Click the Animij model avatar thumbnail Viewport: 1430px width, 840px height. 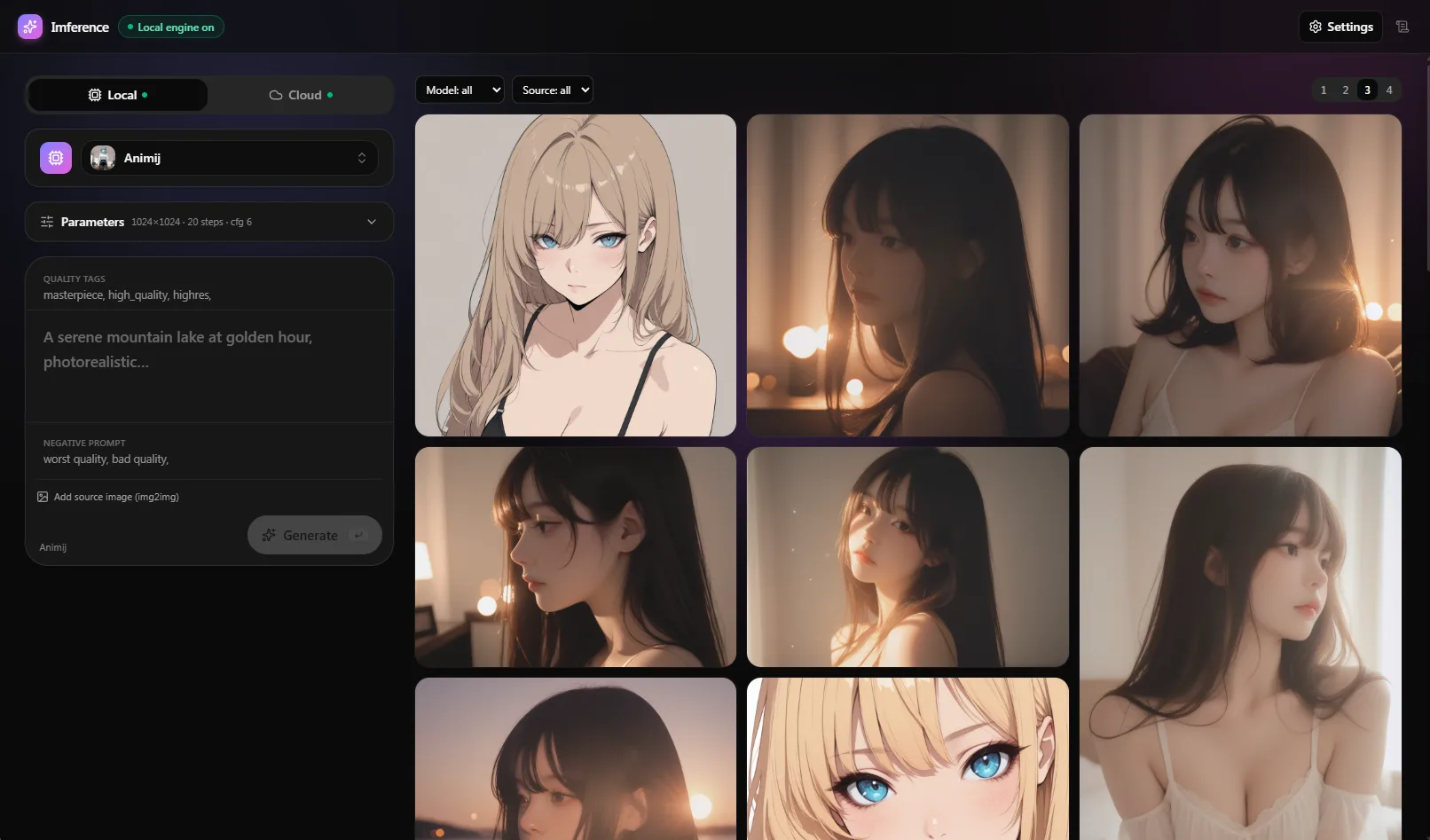click(x=103, y=158)
